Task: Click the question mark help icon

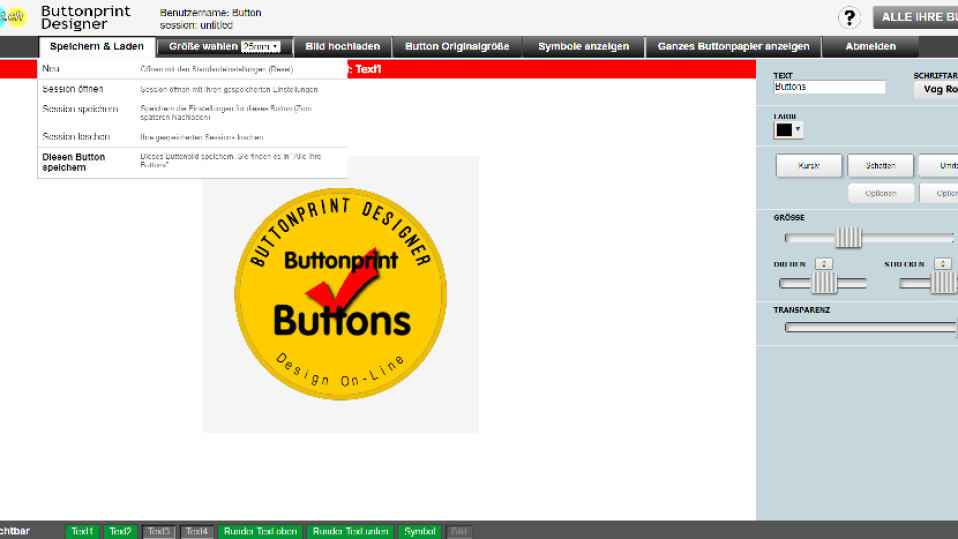Action: [x=849, y=17]
